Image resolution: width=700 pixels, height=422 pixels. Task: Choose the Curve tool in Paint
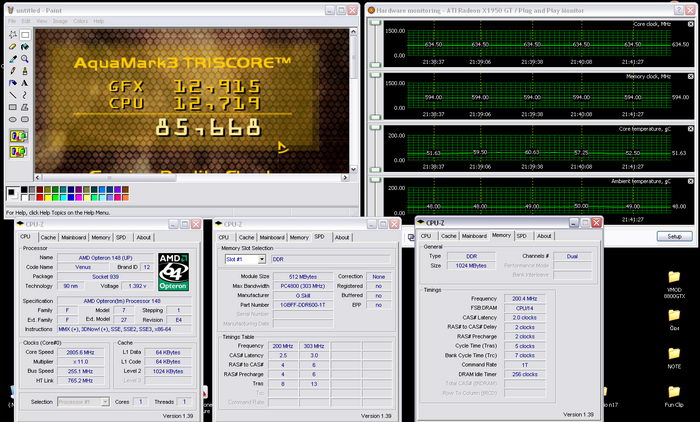coord(25,95)
